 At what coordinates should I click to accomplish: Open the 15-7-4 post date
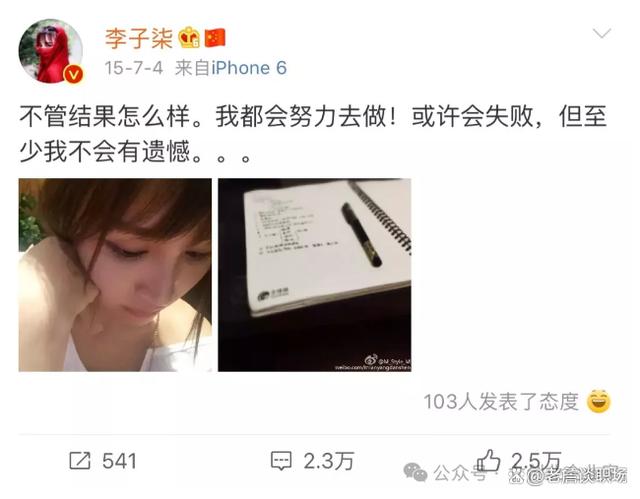pos(133,68)
